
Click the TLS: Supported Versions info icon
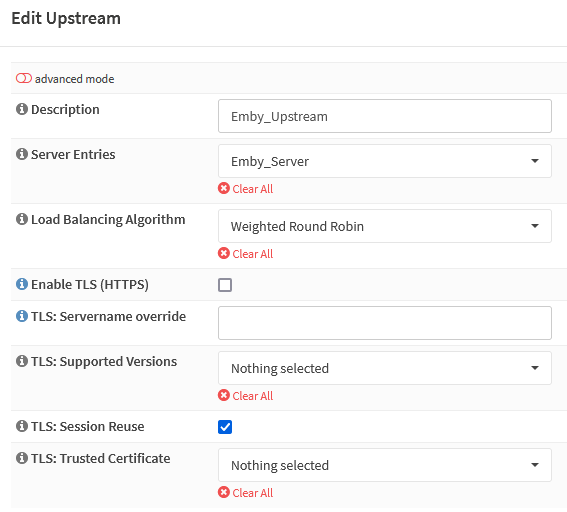22,361
